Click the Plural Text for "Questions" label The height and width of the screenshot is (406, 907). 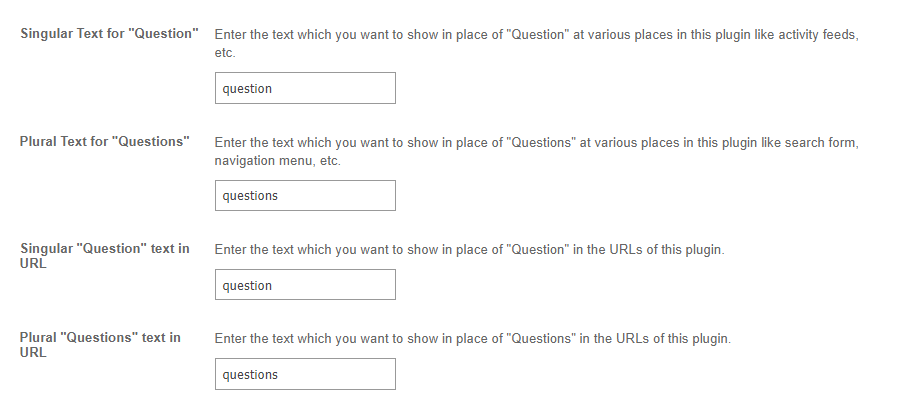(x=105, y=142)
